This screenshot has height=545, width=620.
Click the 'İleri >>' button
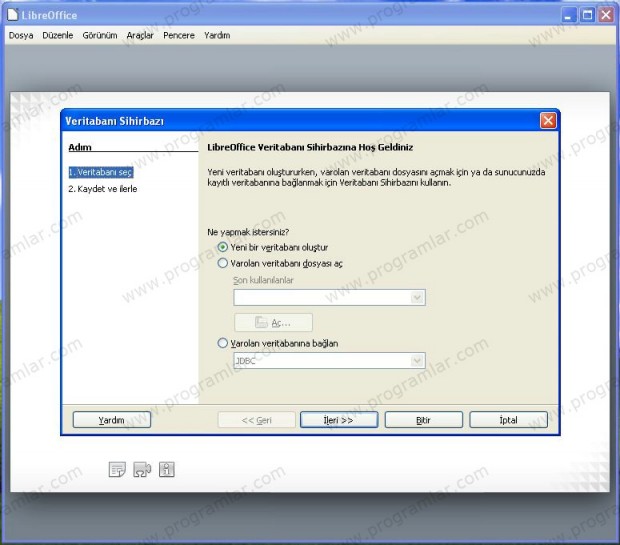tap(339, 420)
